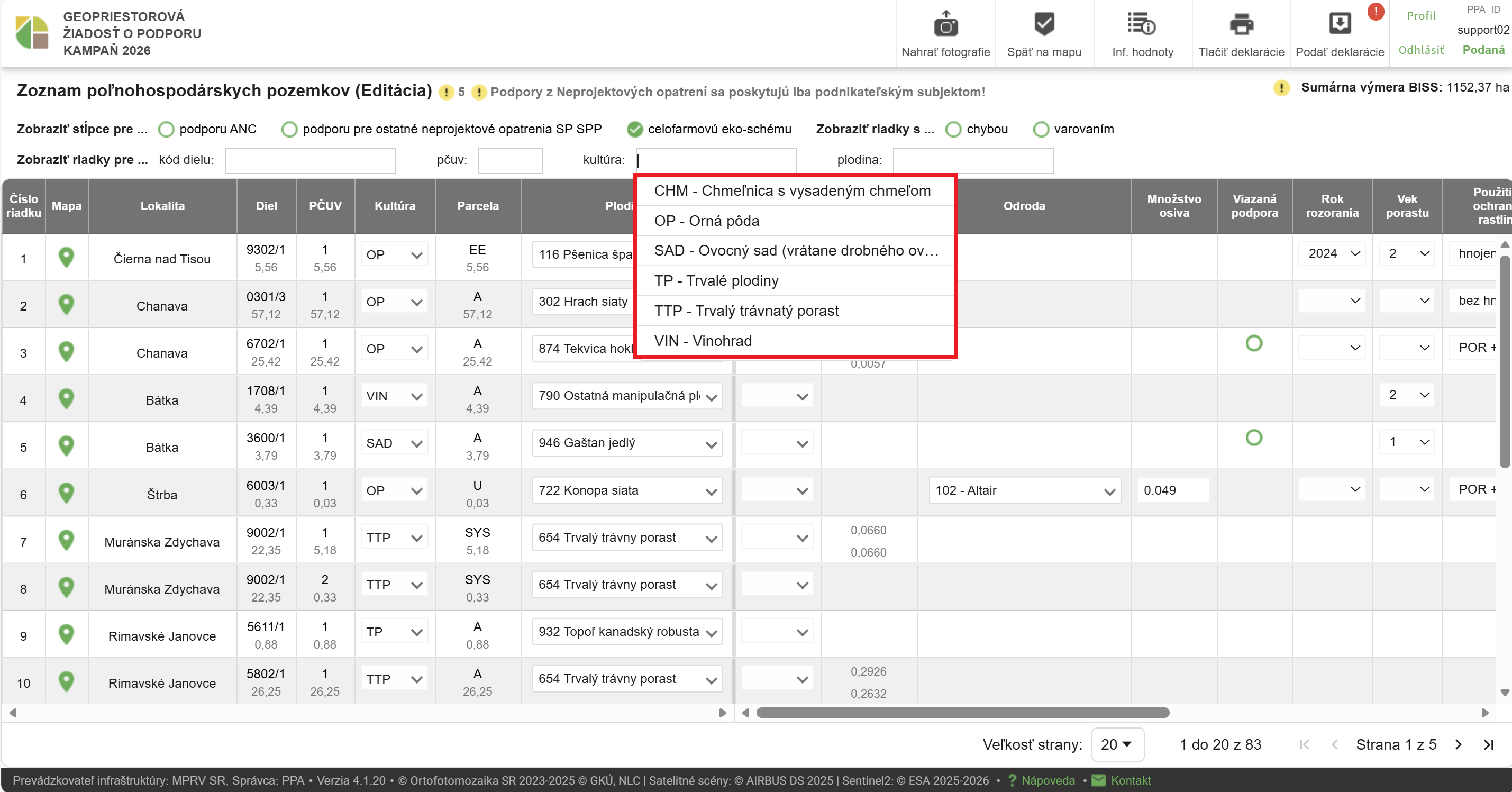Click the Nahrať fotografie camera icon
The image size is (1512, 792).
coord(945,25)
